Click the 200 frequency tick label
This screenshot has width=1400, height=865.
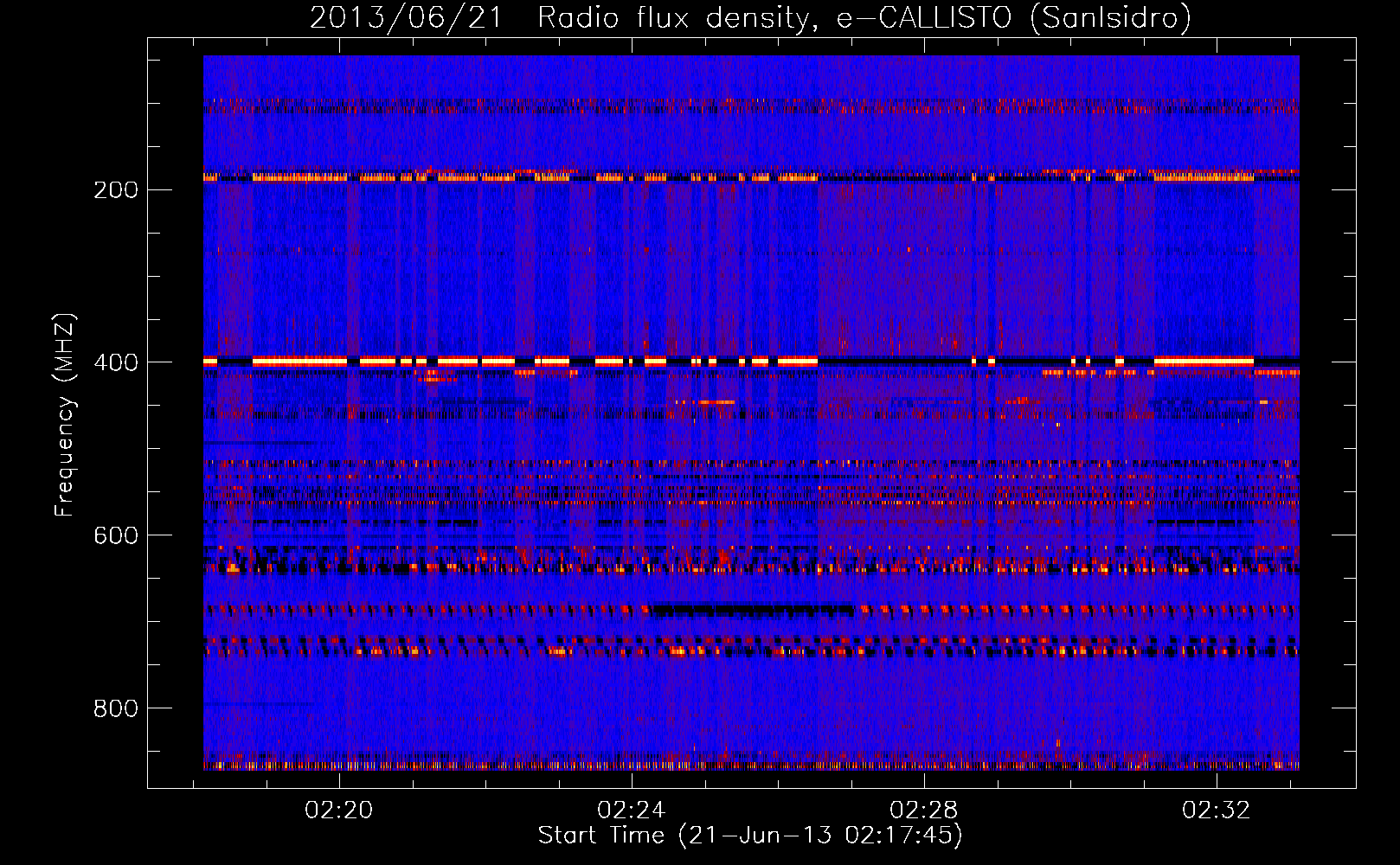(116, 189)
